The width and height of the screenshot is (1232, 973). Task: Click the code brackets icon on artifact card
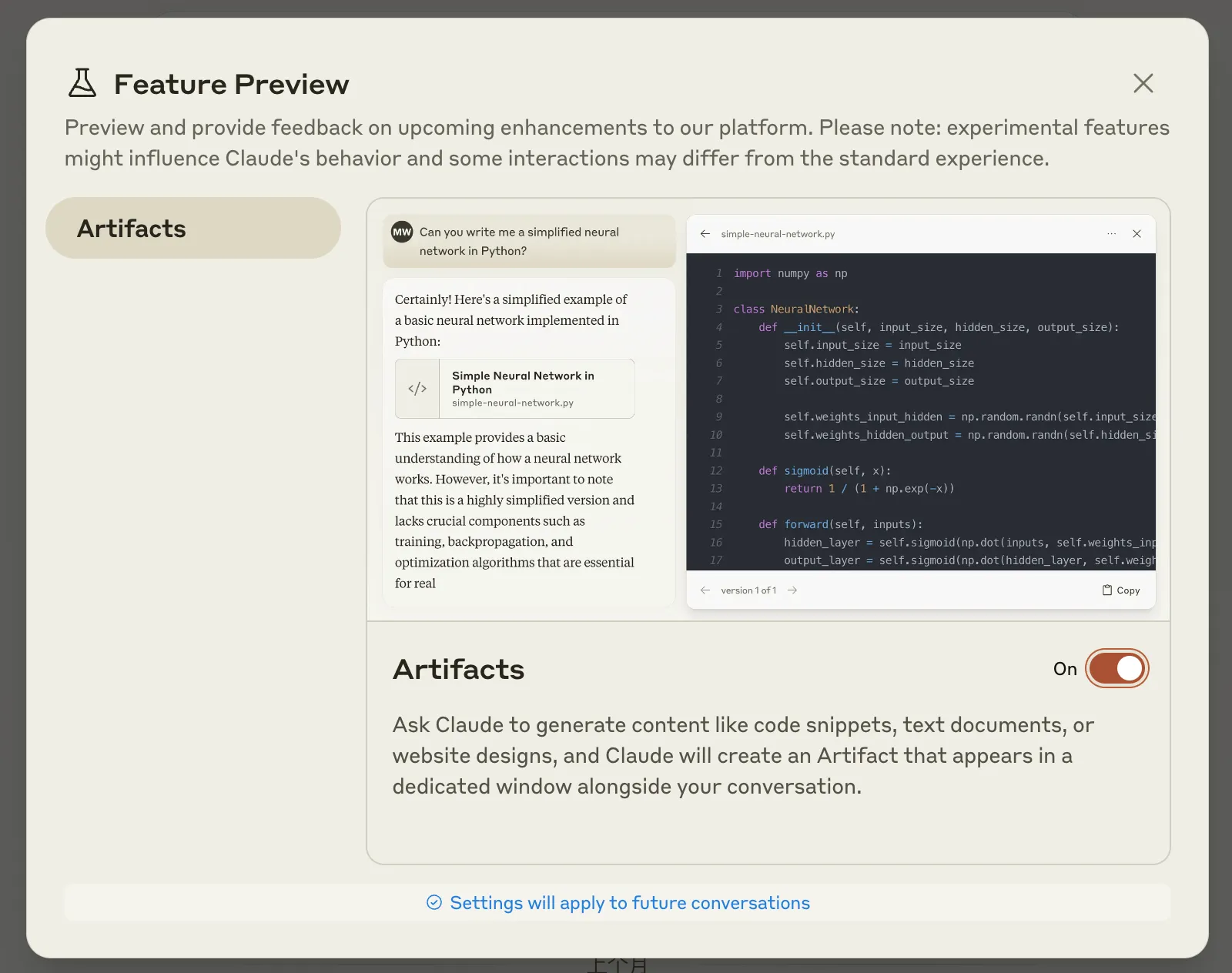[x=417, y=389]
